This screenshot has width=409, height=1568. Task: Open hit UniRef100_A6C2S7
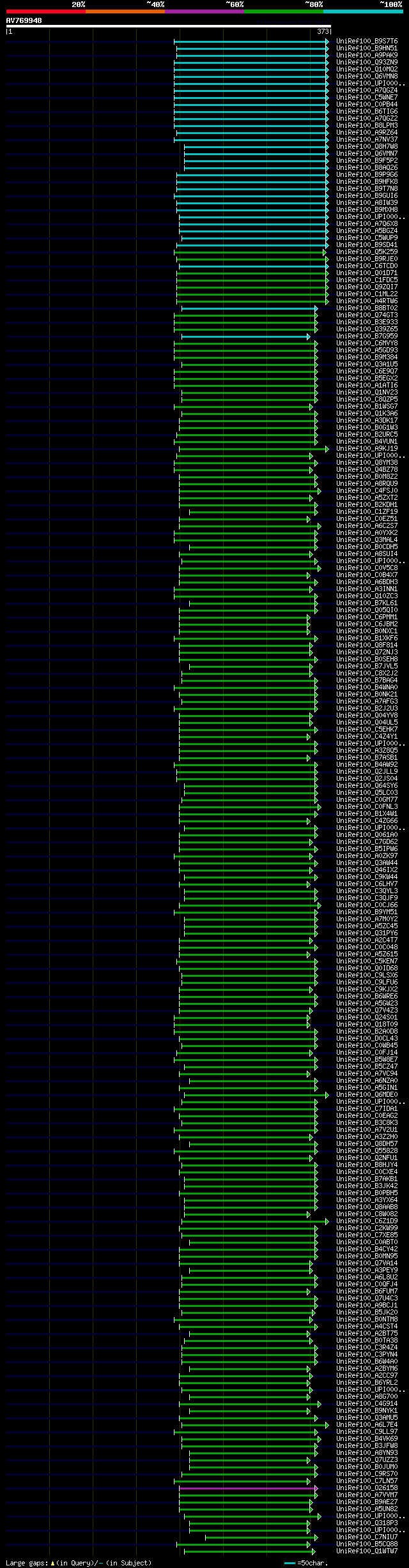[x=367, y=526]
